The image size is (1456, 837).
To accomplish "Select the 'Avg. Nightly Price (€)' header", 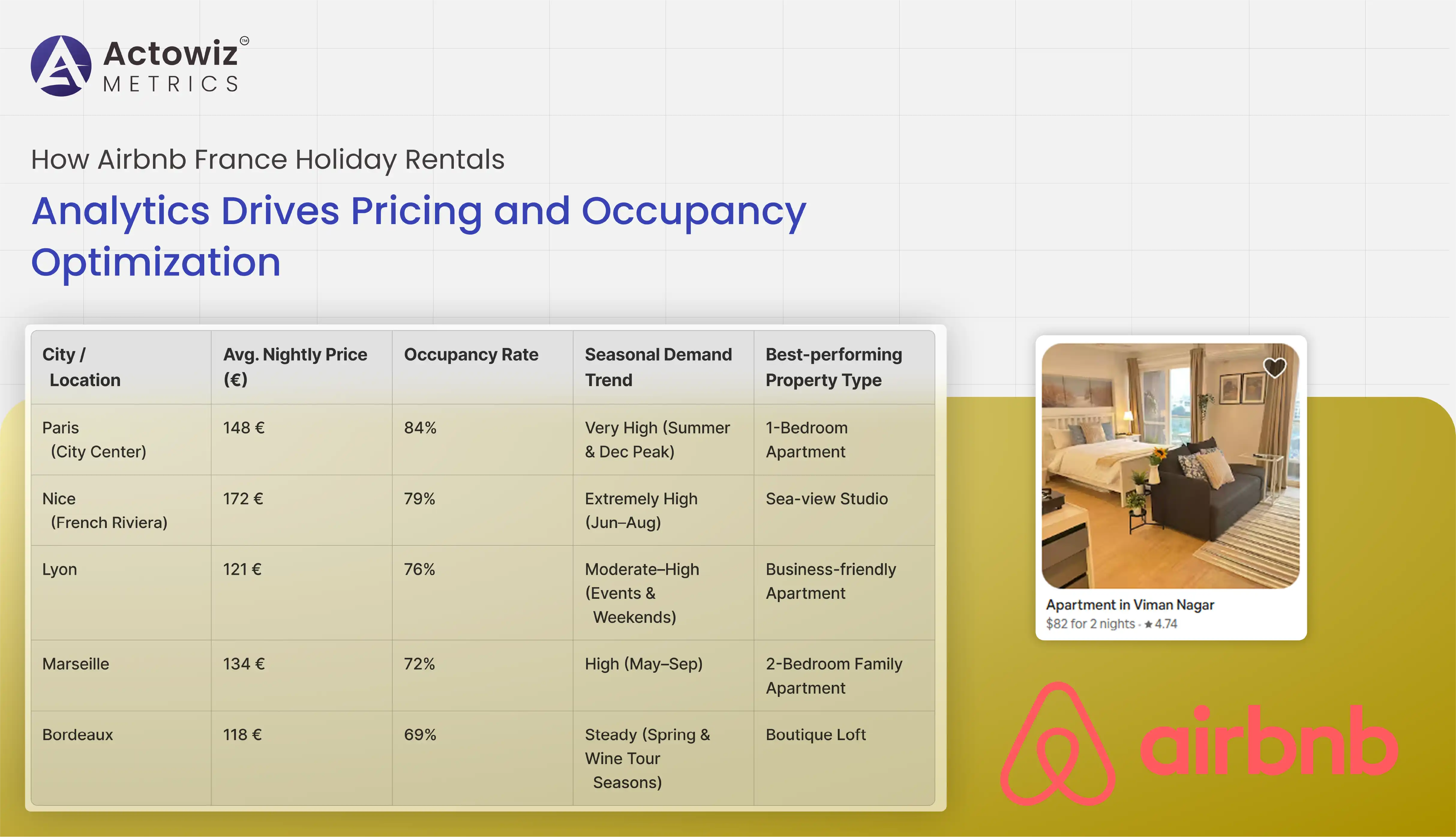I will point(295,367).
